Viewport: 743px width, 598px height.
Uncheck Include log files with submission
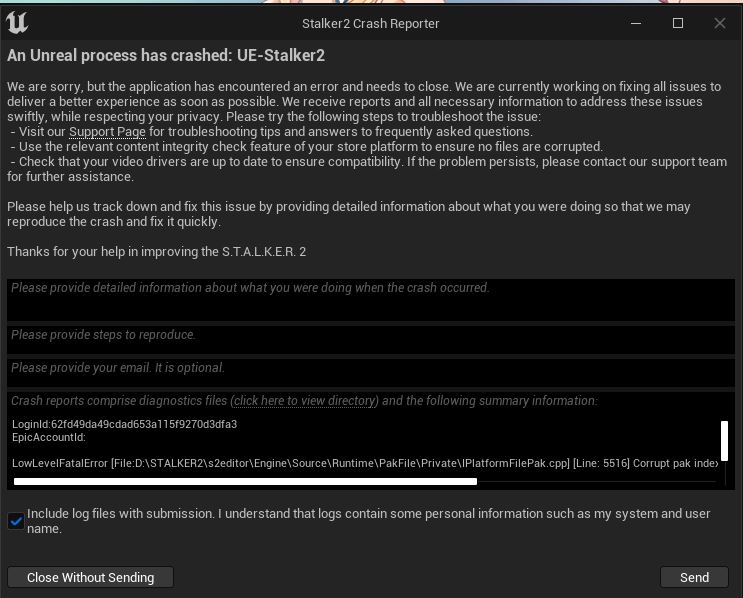(16, 521)
